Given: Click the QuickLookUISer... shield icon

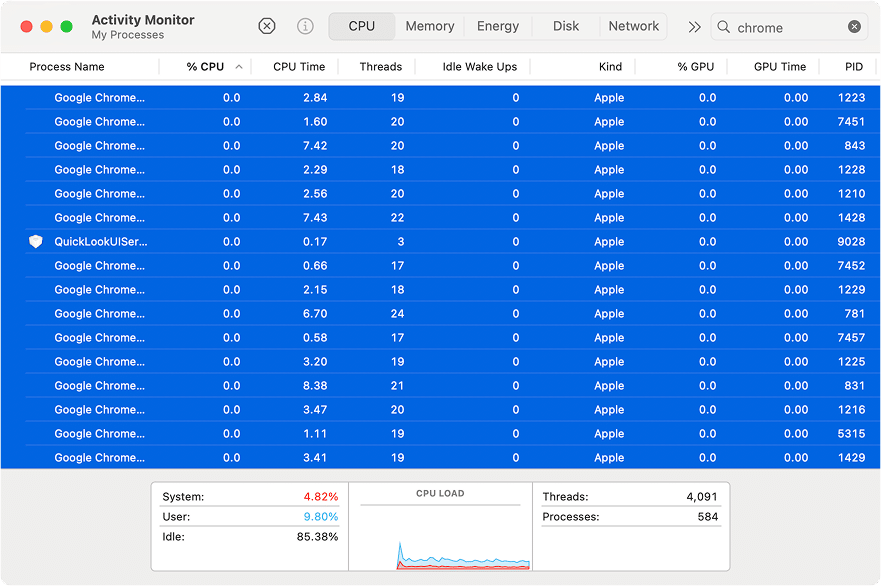Looking at the screenshot, I should [35, 242].
